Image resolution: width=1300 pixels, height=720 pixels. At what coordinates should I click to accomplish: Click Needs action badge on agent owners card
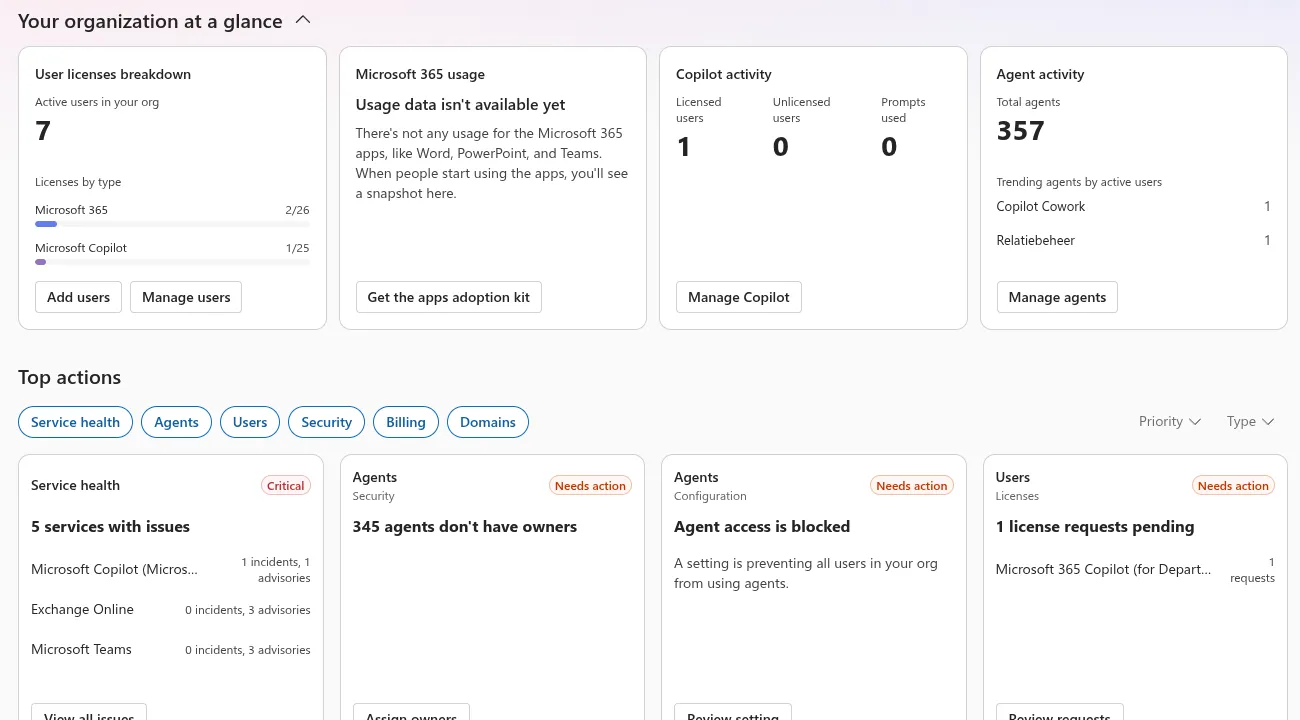tap(590, 486)
